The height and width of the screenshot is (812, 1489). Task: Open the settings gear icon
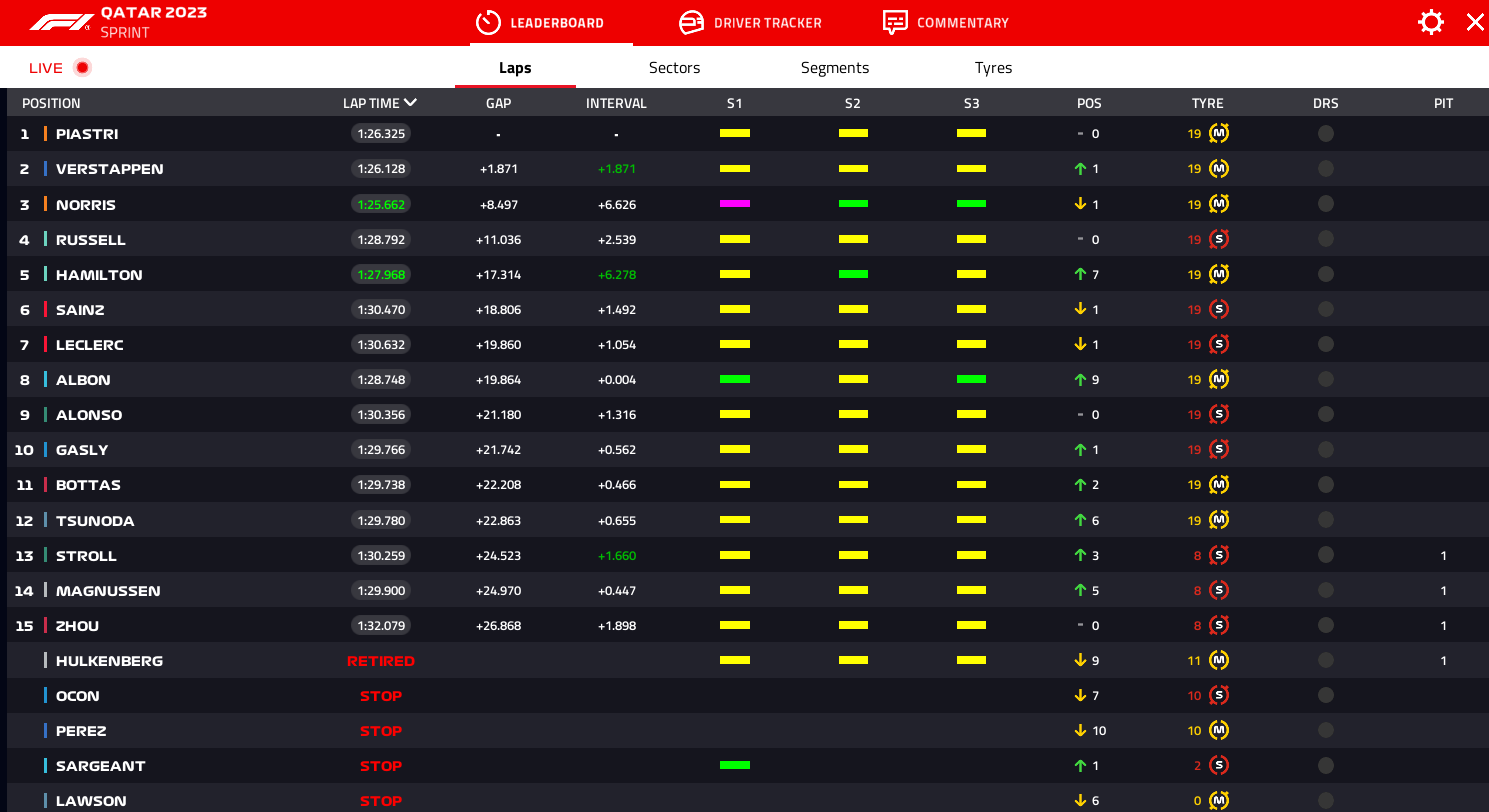[x=1431, y=22]
